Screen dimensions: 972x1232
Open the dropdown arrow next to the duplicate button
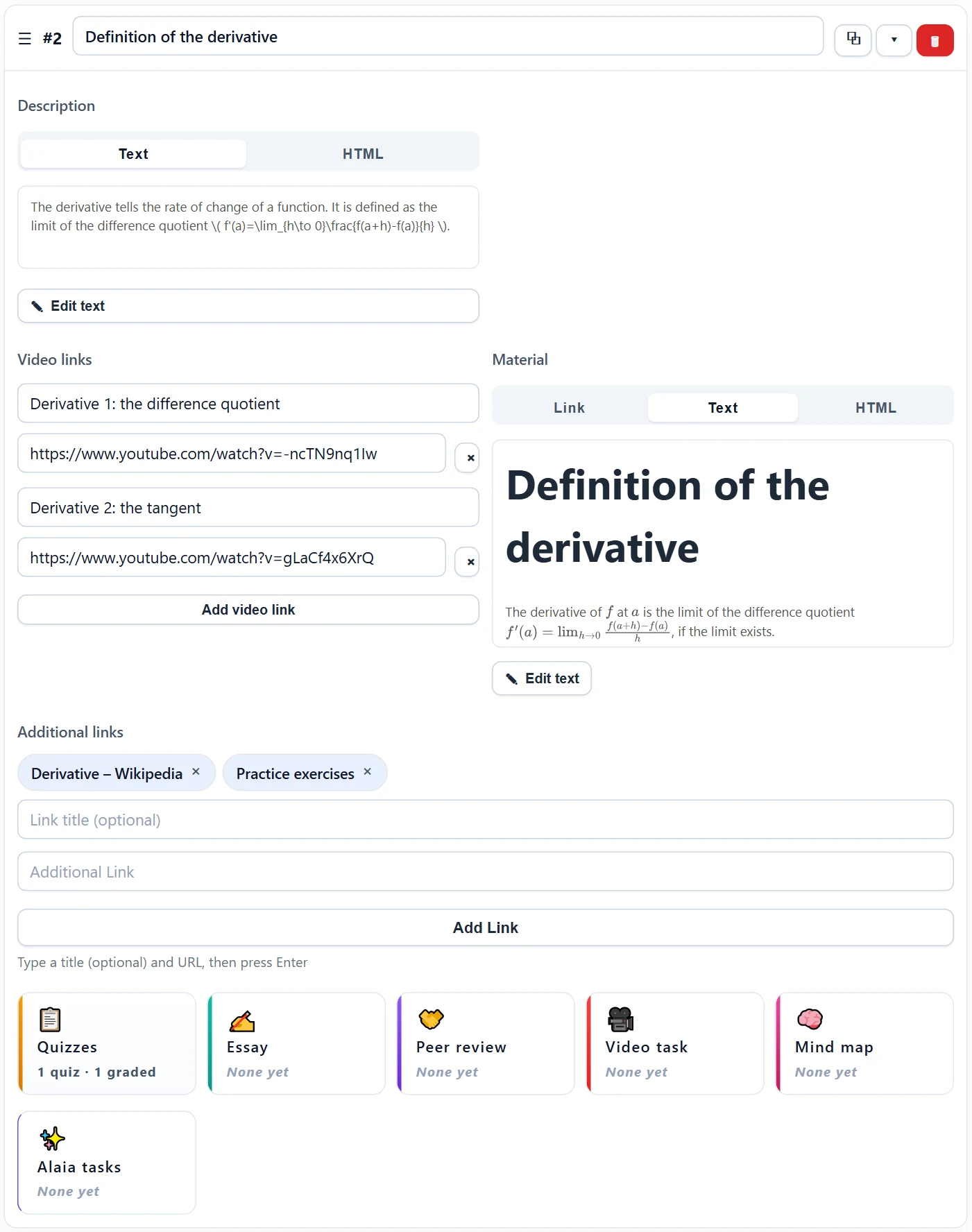(894, 40)
